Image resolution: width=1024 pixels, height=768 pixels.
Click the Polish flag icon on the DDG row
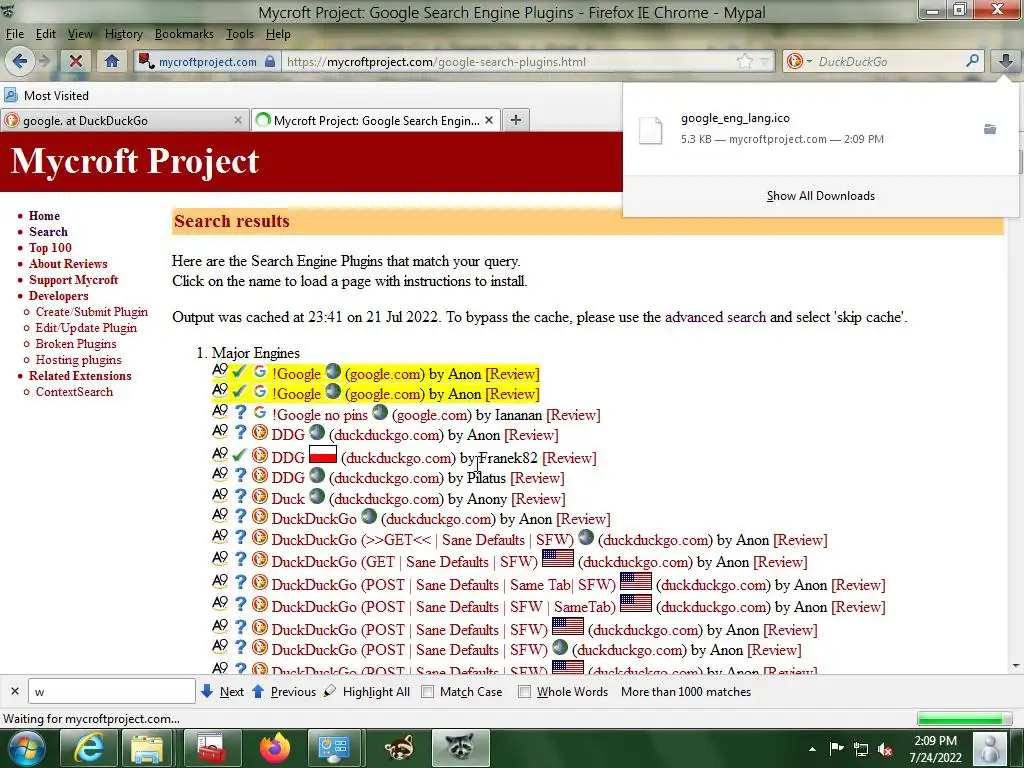click(x=323, y=454)
